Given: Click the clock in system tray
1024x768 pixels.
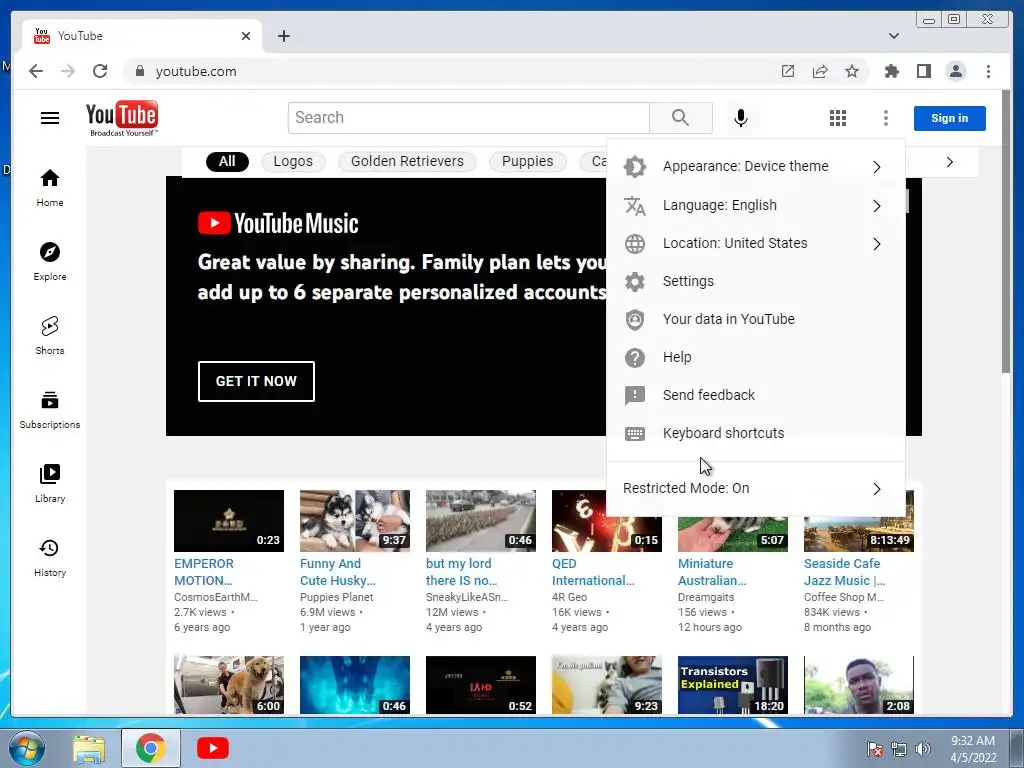Looking at the screenshot, I should tap(972, 749).
